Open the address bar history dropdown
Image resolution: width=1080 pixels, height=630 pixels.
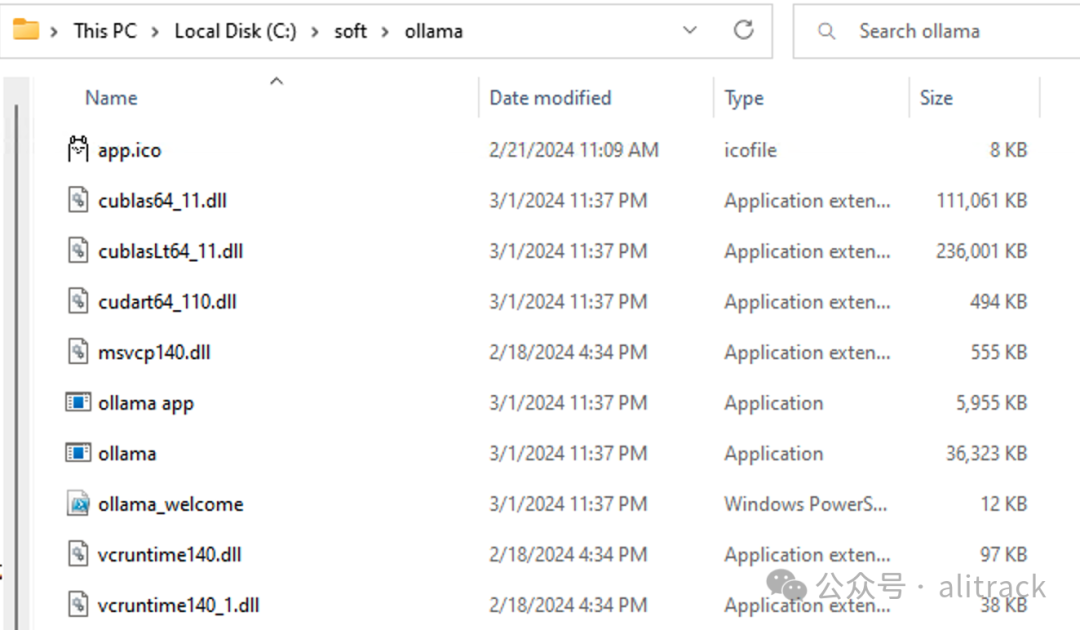[690, 30]
